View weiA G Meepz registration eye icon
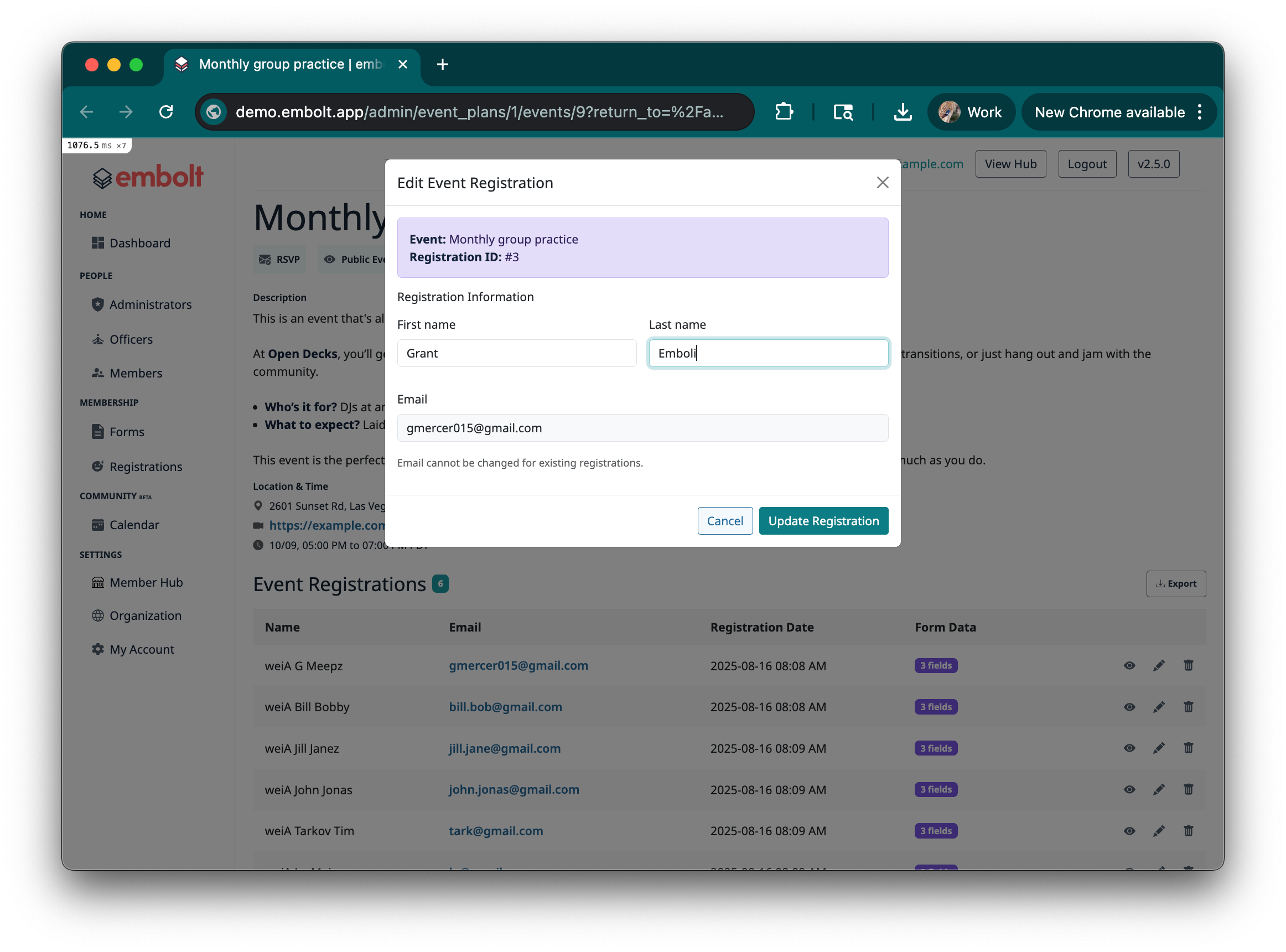The width and height of the screenshot is (1286, 952). (1129, 666)
